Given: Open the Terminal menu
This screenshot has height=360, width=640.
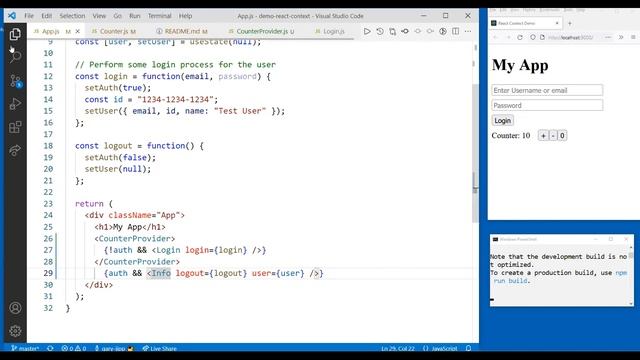Looking at the screenshot, I should click(x=159, y=16).
